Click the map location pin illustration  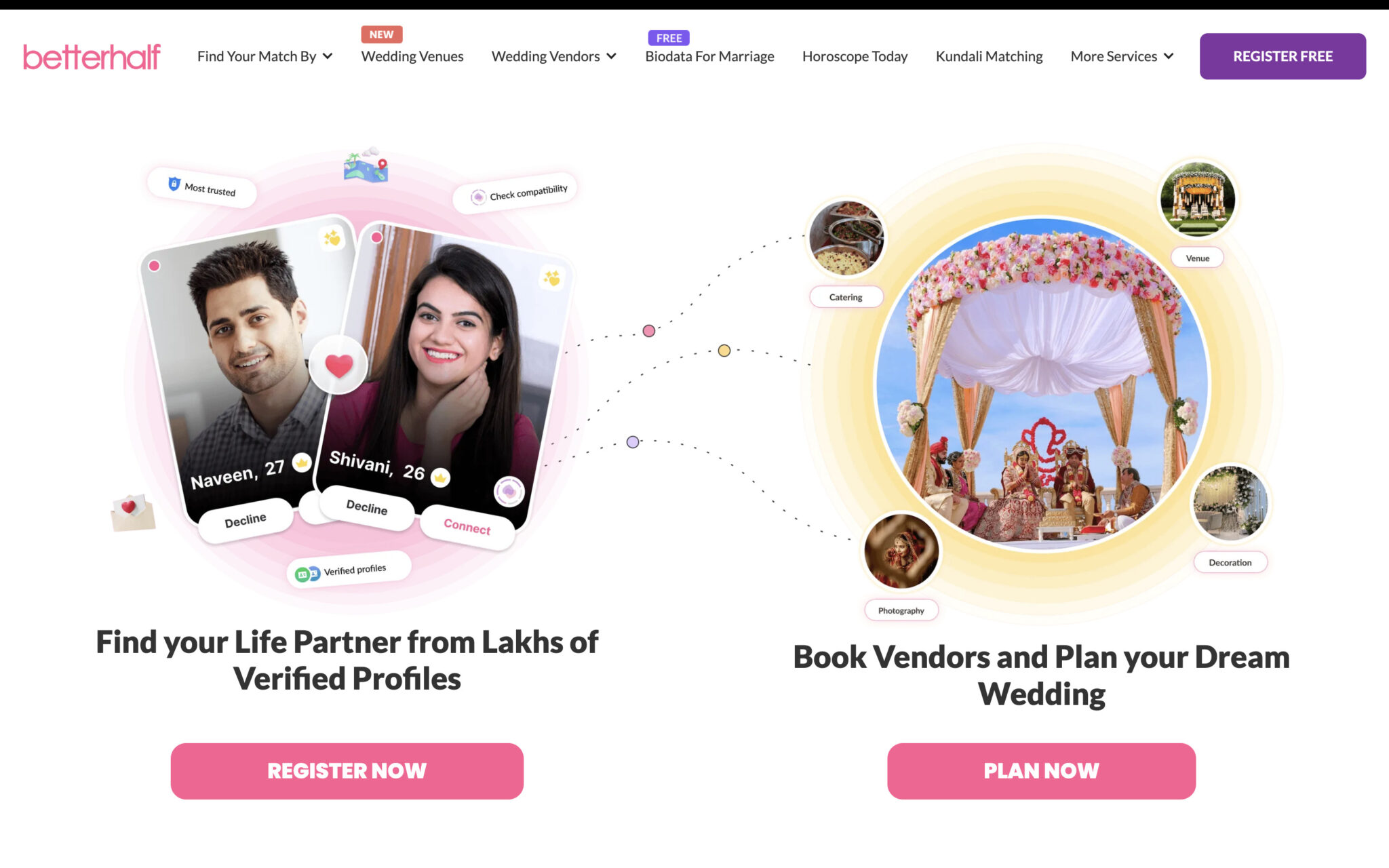(x=366, y=165)
